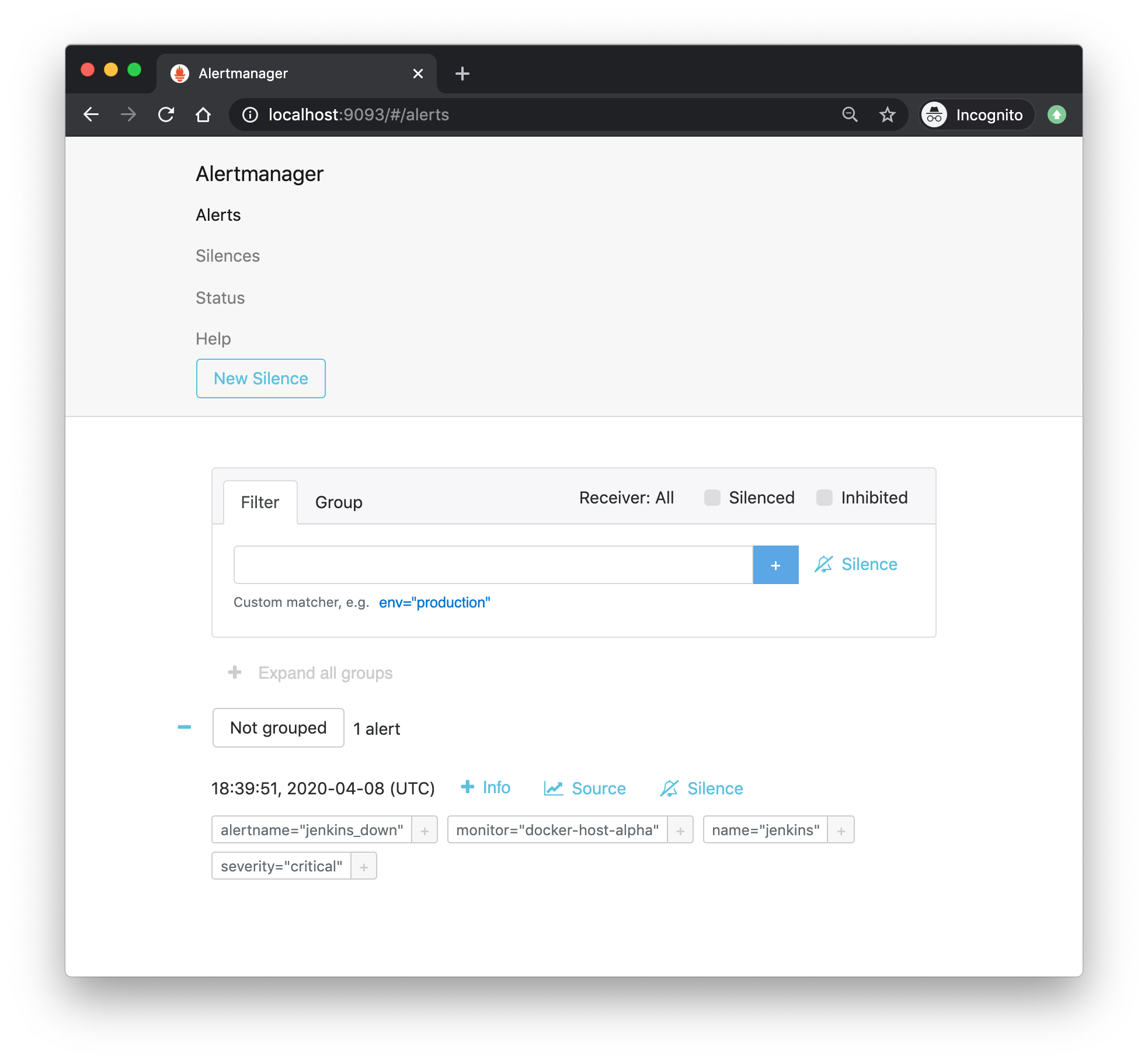The image size is (1148, 1063).
Task: Go back with the browser back arrow
Action: click(91, 114)
